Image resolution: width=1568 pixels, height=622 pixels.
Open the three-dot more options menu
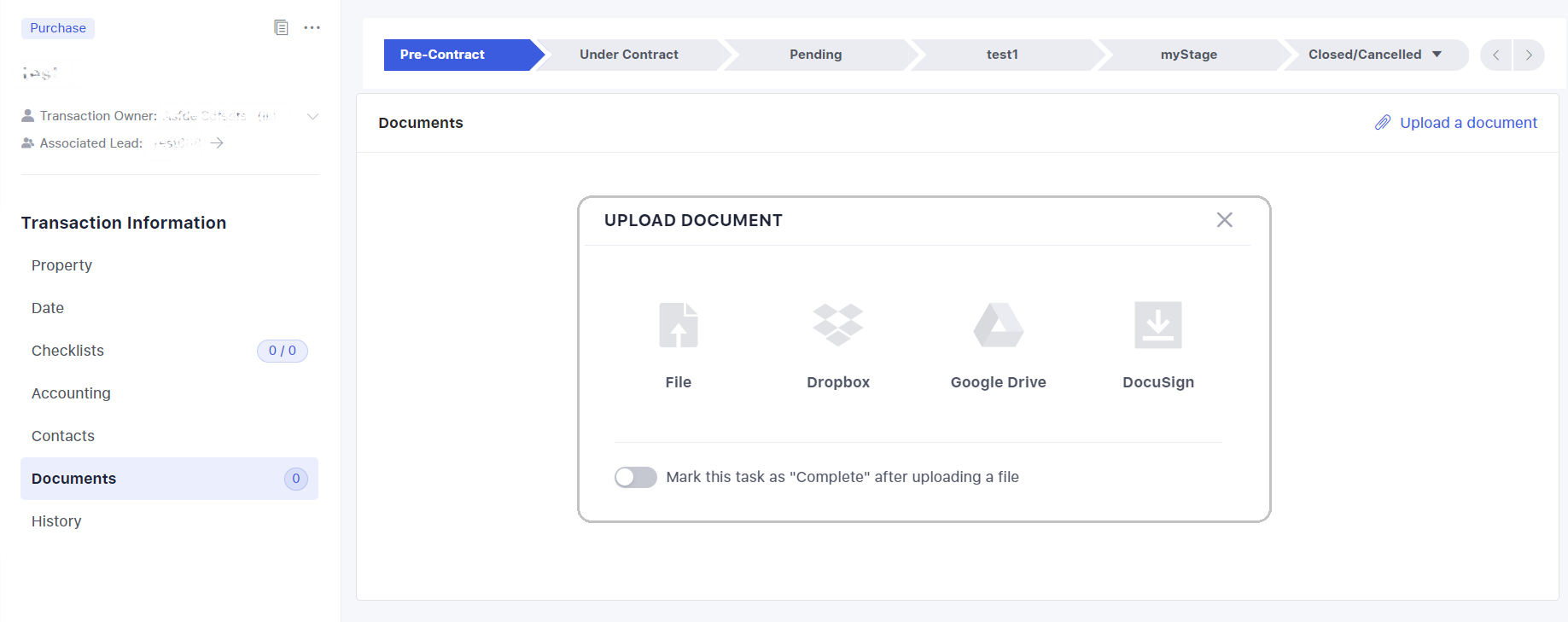[312, 27]
